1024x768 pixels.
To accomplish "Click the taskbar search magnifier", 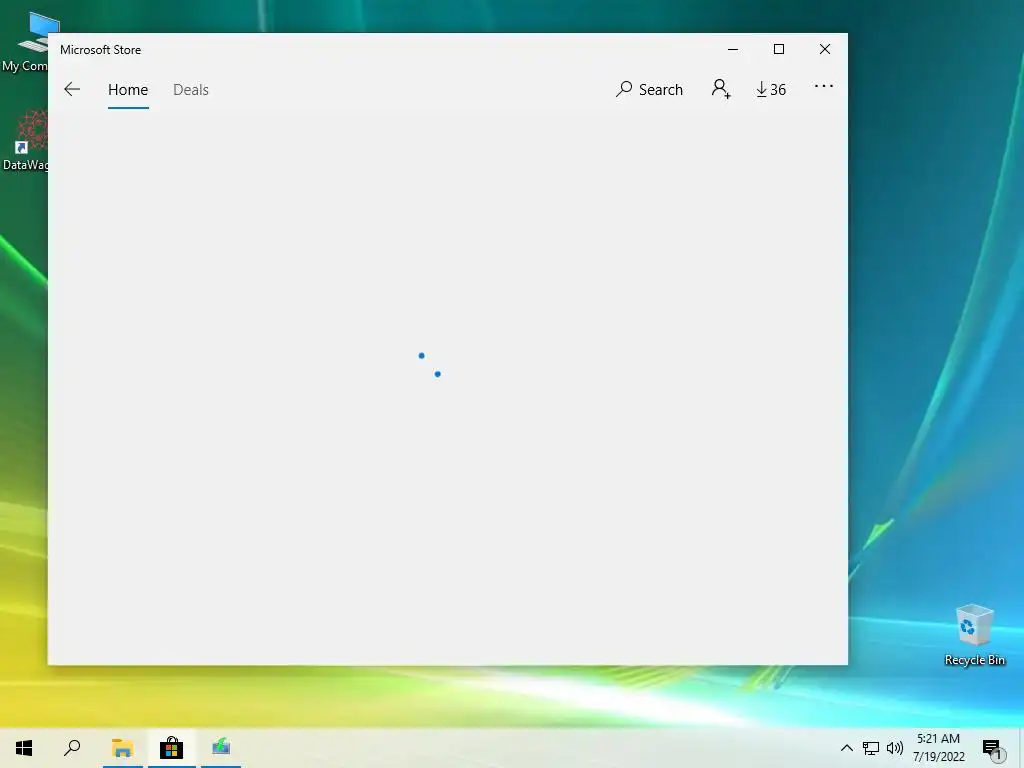I will coord(72,748).
